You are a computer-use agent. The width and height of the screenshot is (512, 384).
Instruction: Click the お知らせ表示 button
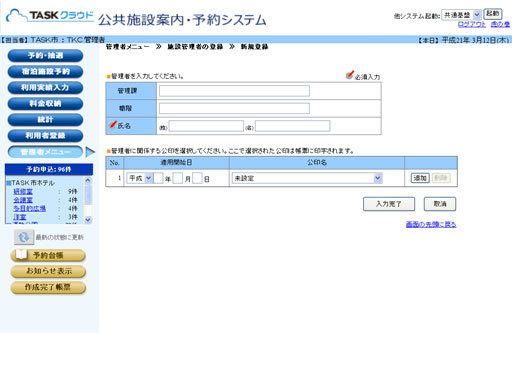[48, 271]
